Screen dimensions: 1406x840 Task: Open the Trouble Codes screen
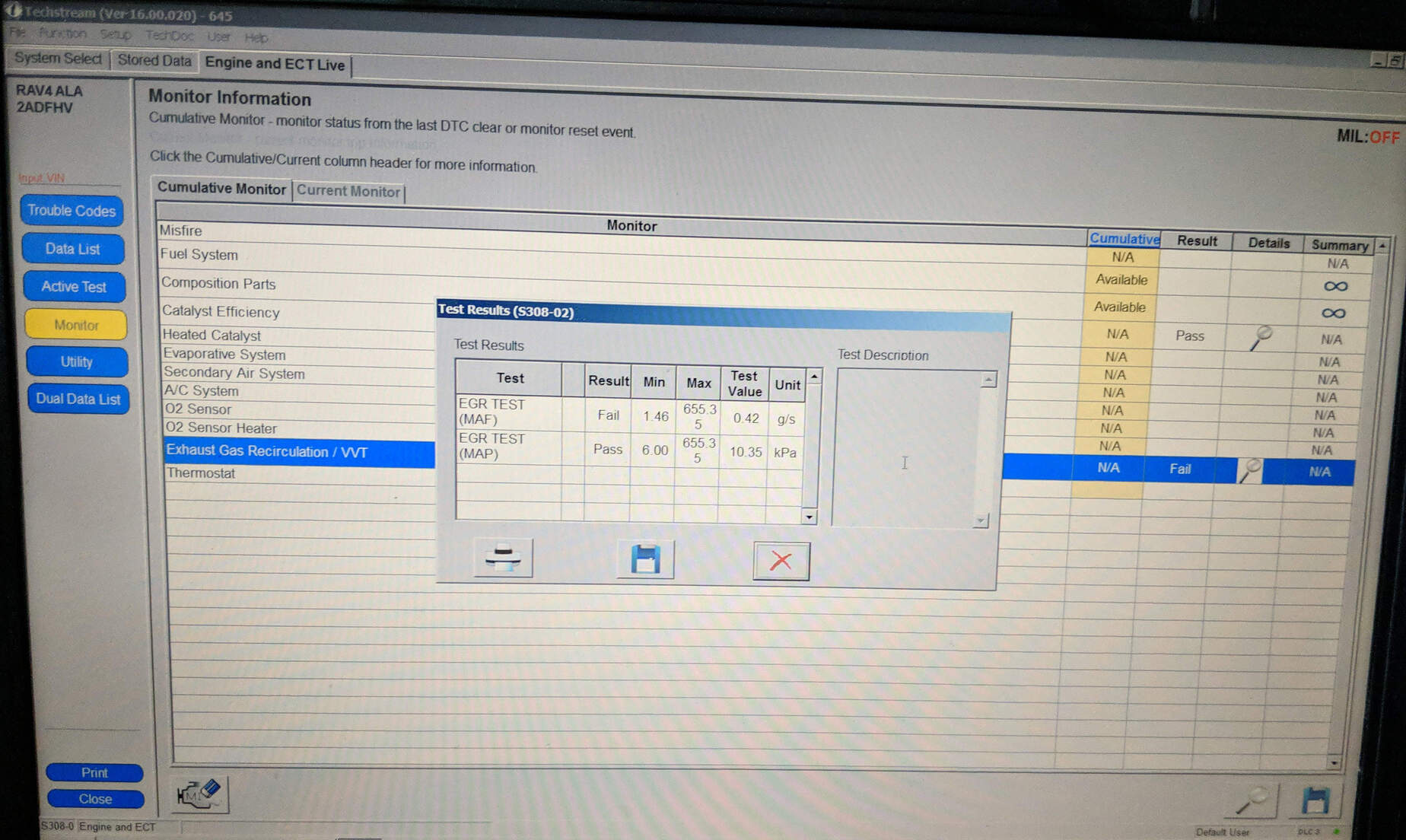click(72, 211)
